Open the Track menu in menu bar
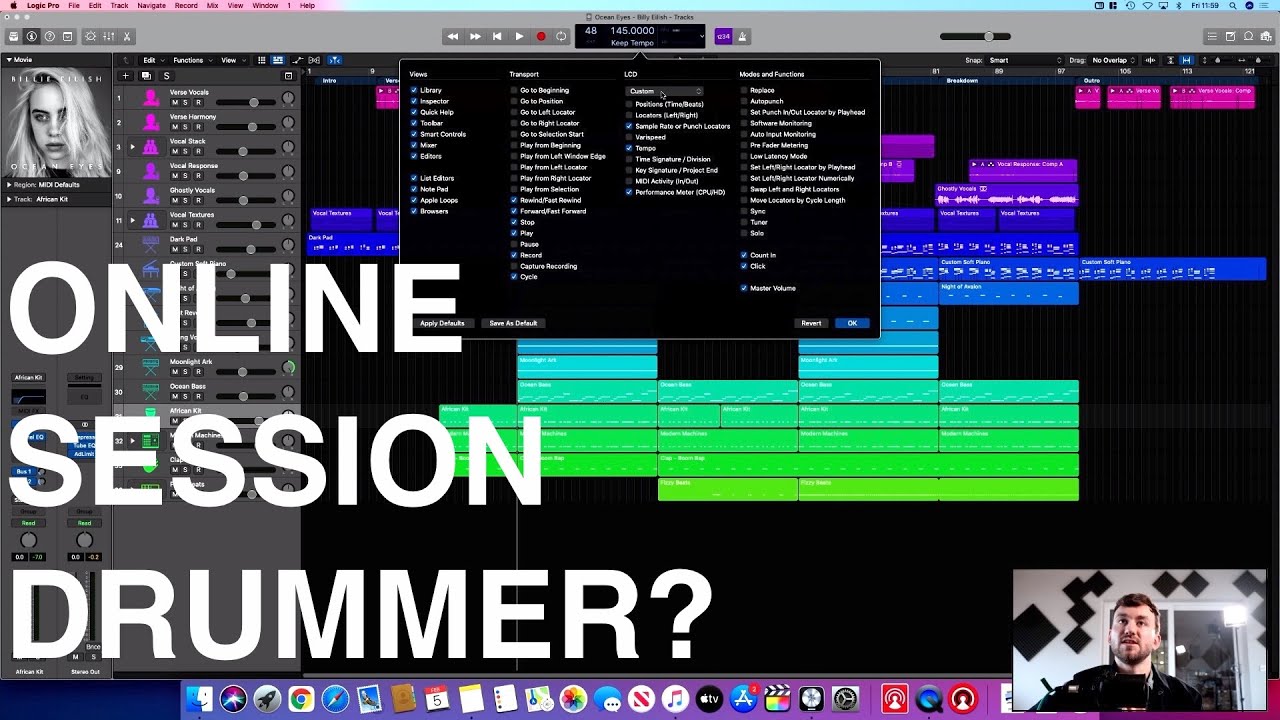Screen dimensions: 1280x720 point(119,6)
